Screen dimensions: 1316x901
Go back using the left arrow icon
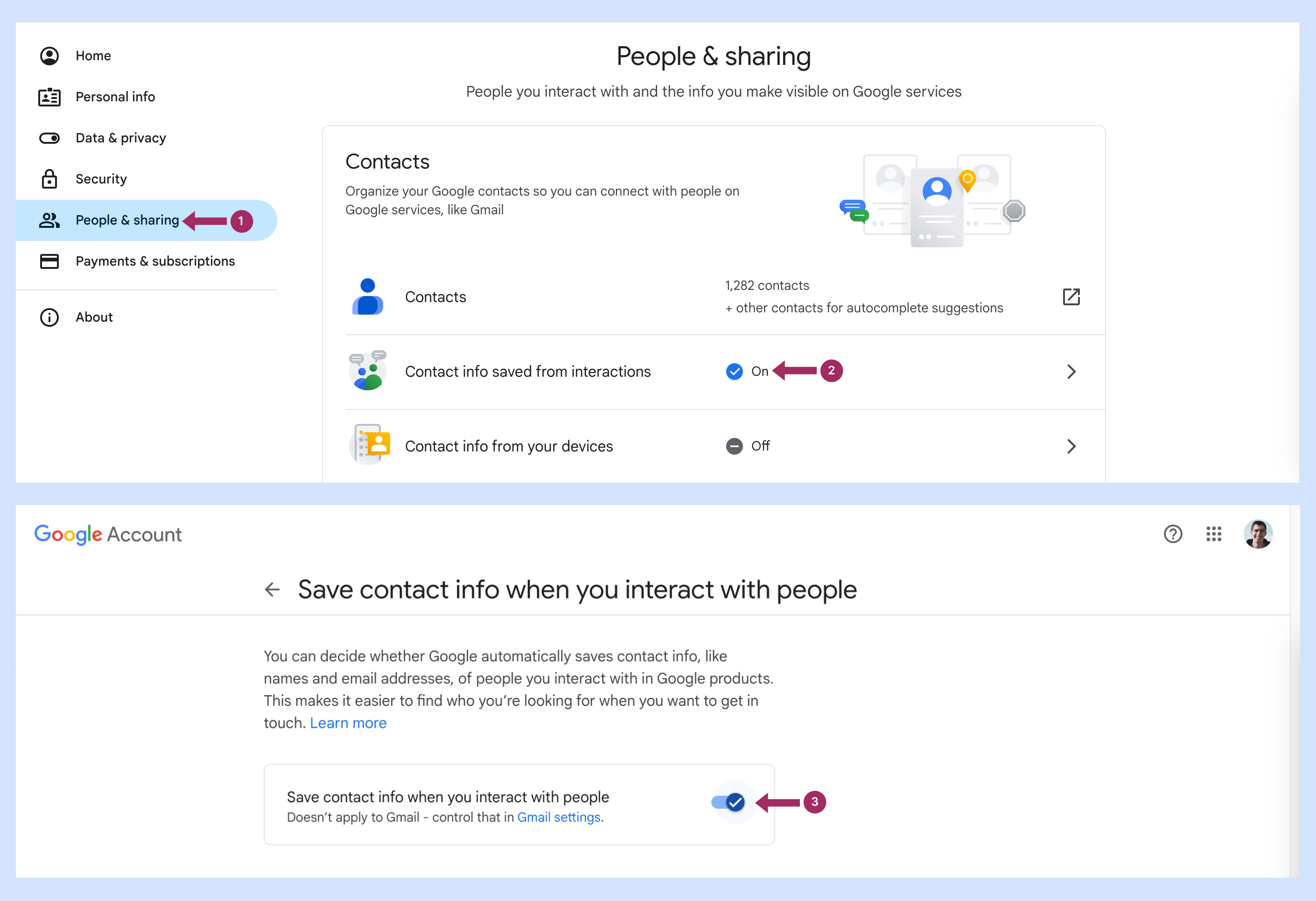pos(273,590)
